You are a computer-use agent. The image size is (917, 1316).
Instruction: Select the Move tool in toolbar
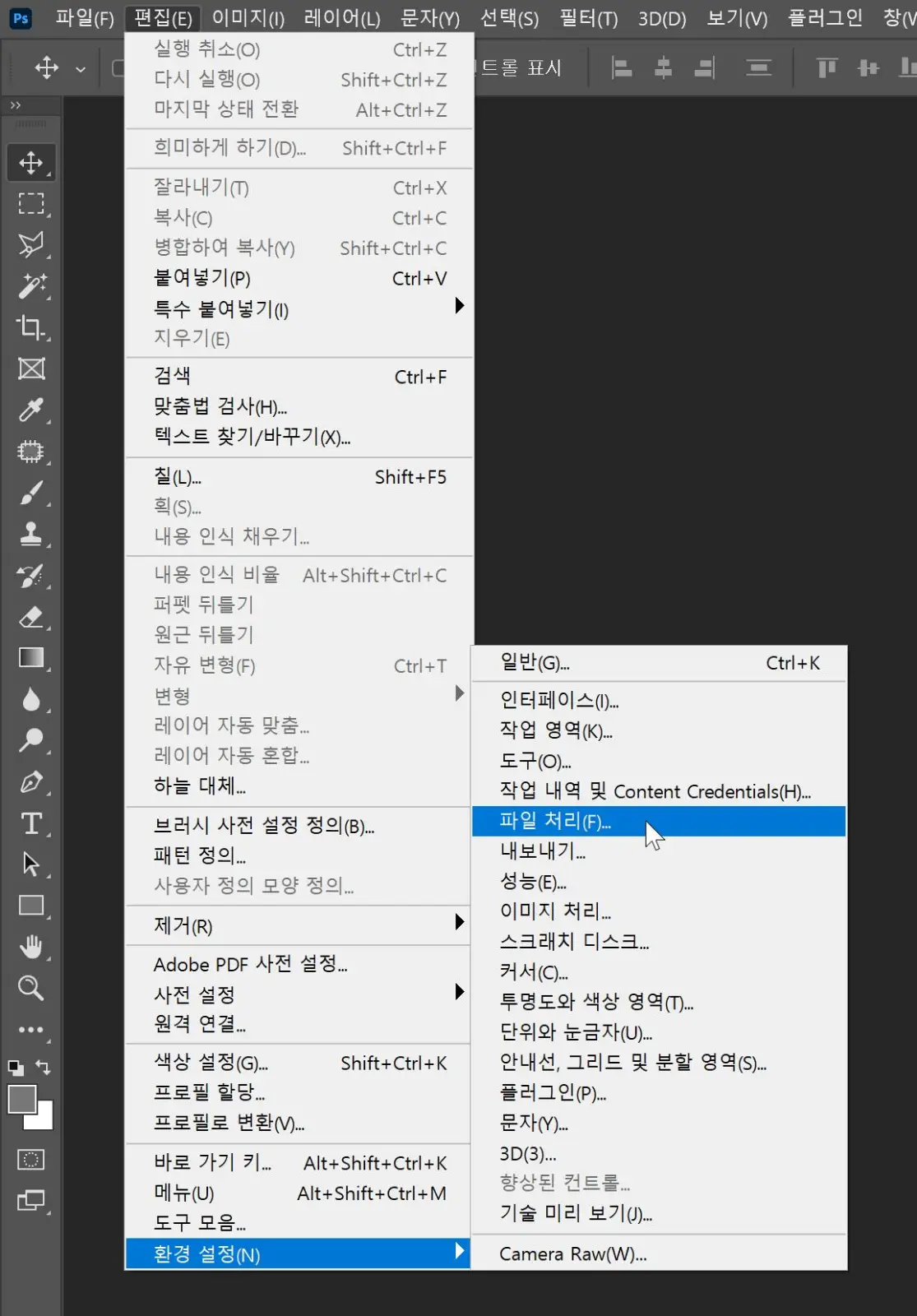pos(31,163)
